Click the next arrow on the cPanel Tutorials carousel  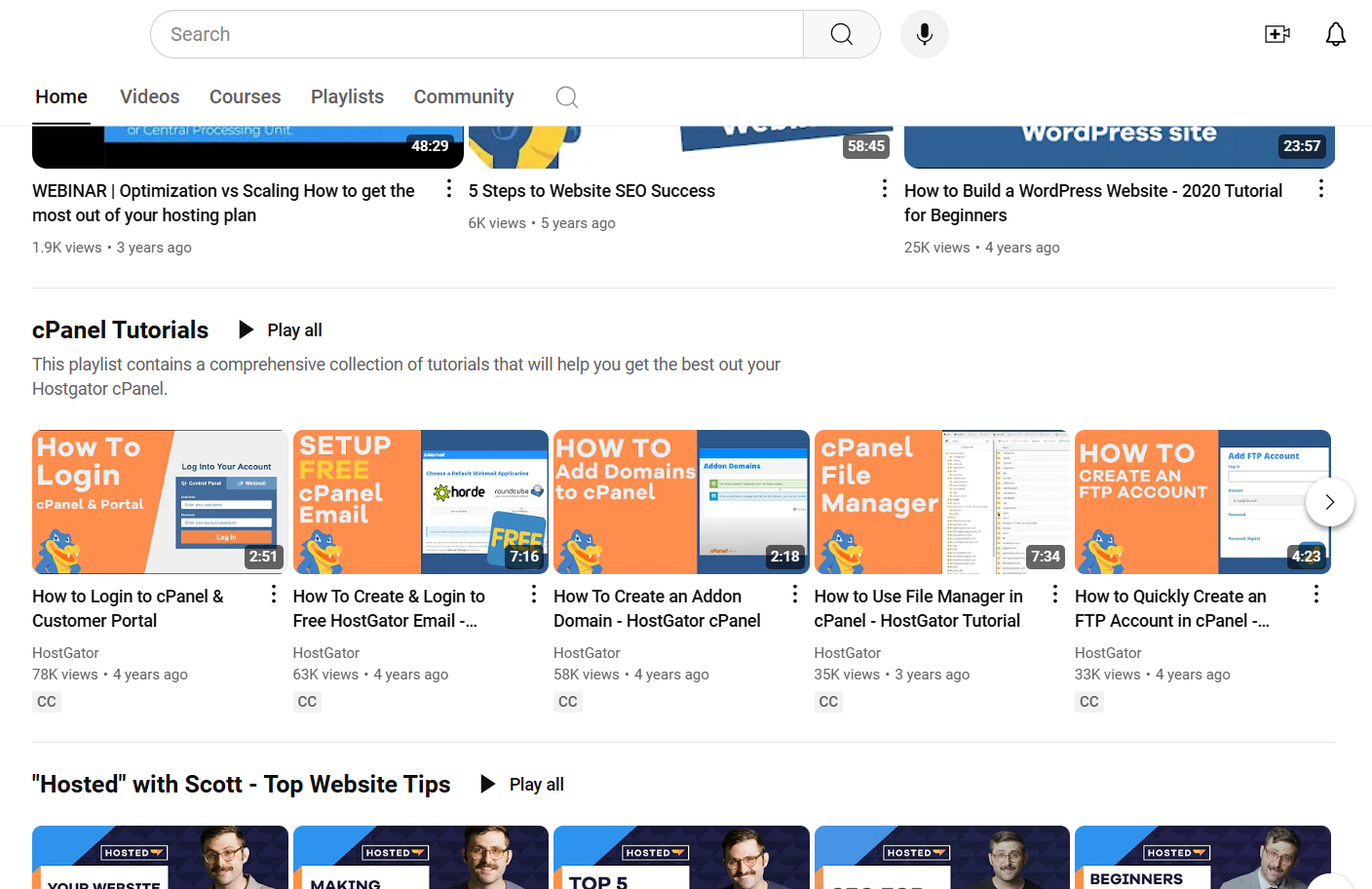pos(1329,501)
